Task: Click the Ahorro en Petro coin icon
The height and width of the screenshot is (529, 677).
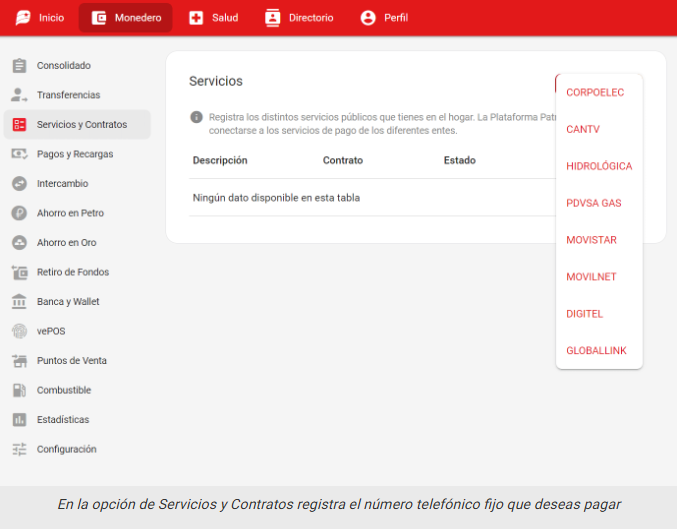Action: click(19, 213)
